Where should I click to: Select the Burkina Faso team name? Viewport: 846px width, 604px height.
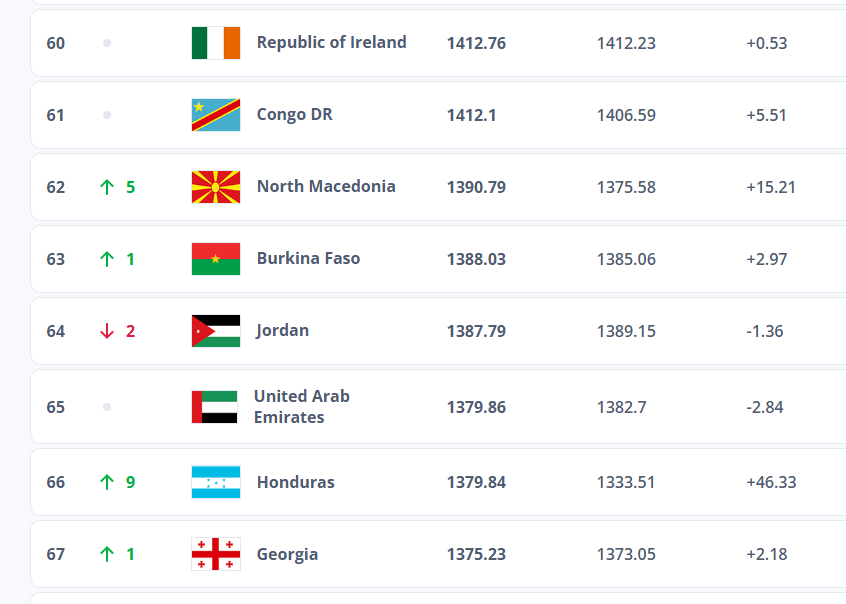coord(308,258)
